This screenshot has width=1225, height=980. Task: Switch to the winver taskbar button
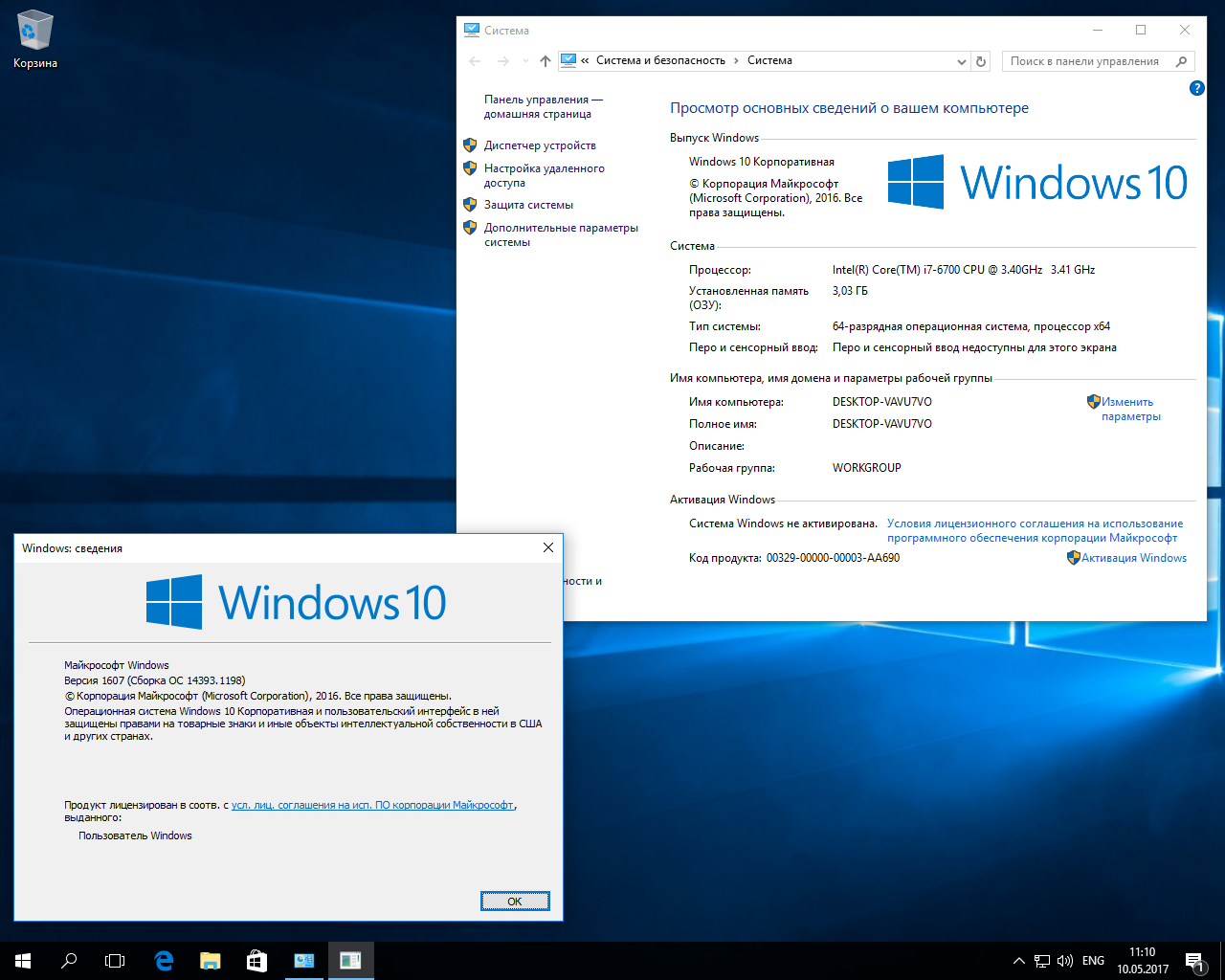[x=350, y=961]
